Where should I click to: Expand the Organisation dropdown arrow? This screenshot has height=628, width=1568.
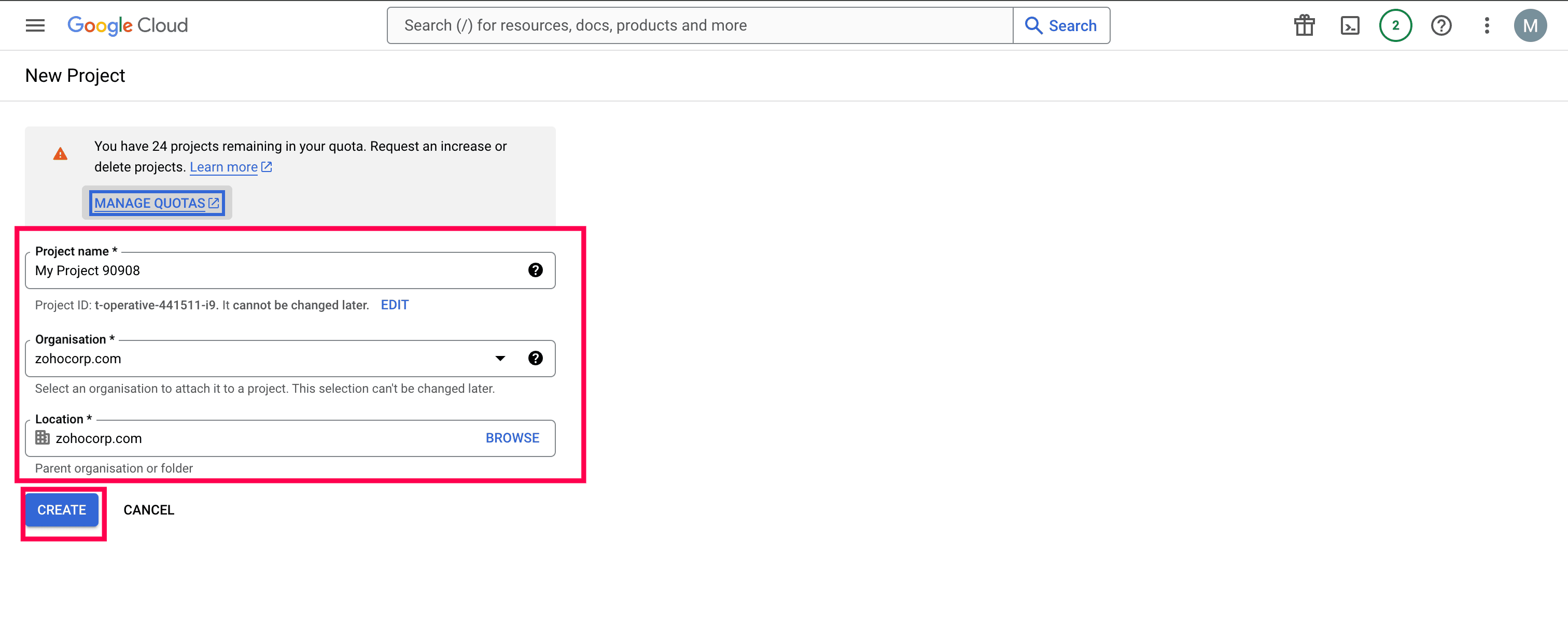pos(500,358)
